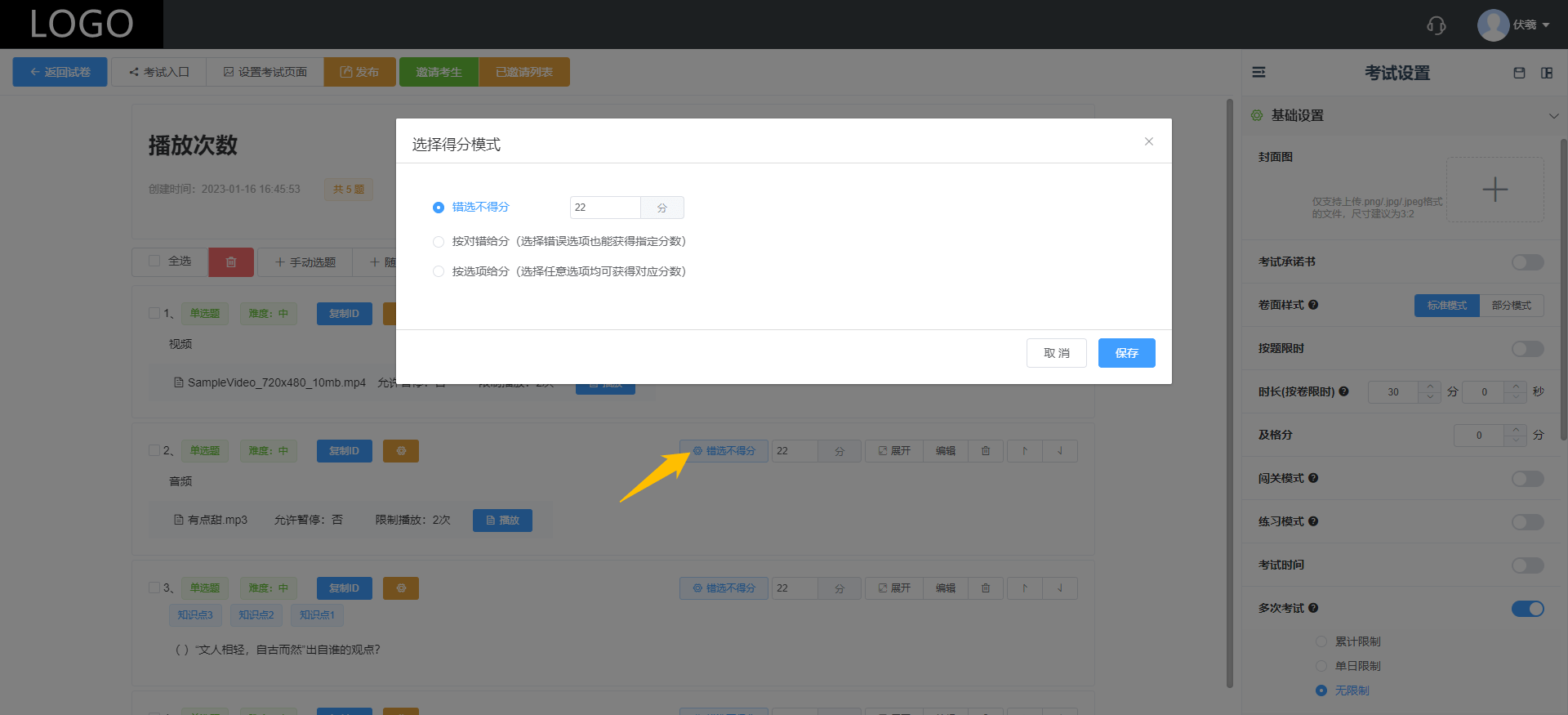Decrease the duration minutes stepper

tap(1429, 397)
